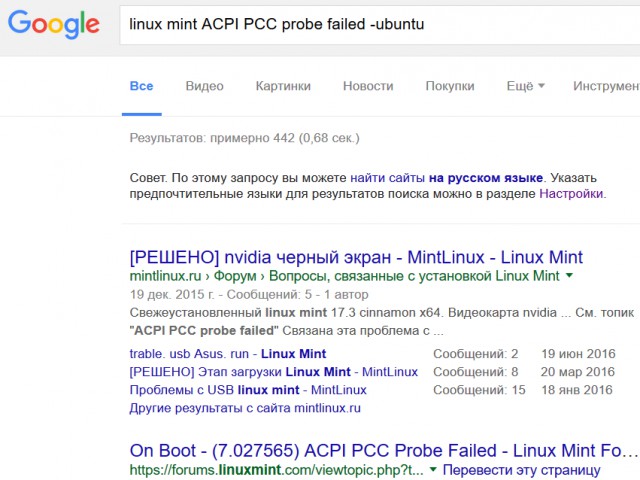Select the 18 янв 2016 date text
640x480 pixels.
(577, 390)
